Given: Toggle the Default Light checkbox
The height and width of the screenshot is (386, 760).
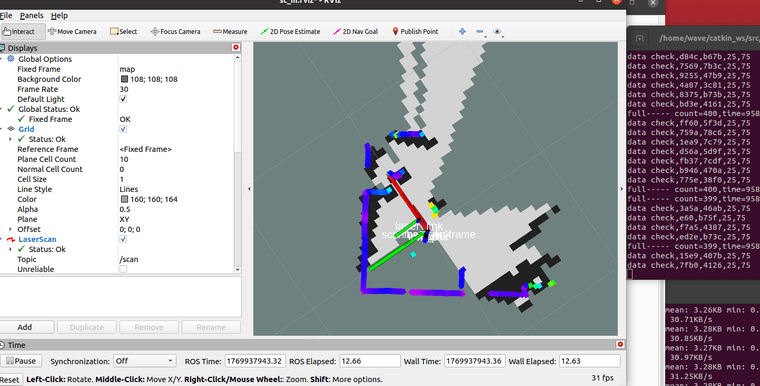Looking at the screenshot, I should click(123, 99).
